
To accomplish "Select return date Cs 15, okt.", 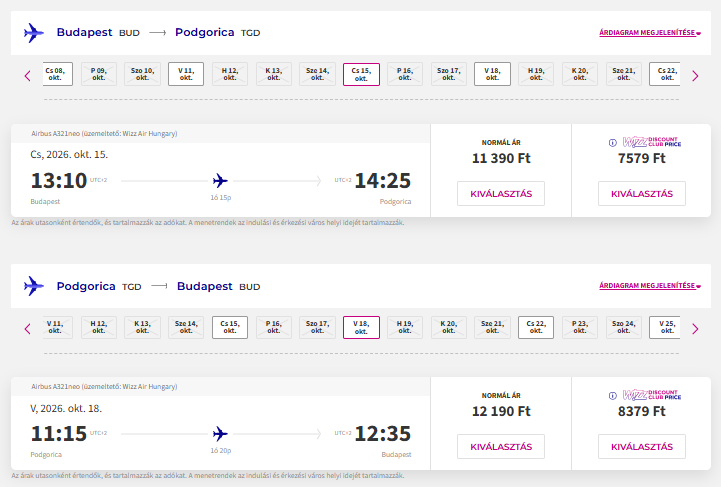I will click(x=230, y=327).
